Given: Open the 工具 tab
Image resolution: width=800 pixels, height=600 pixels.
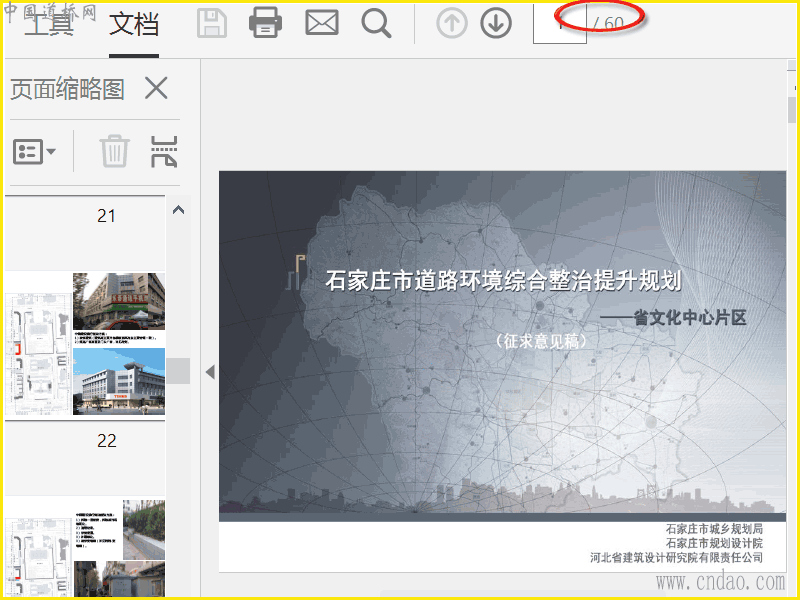Looking at the screenshot, I should click(49, 24).
